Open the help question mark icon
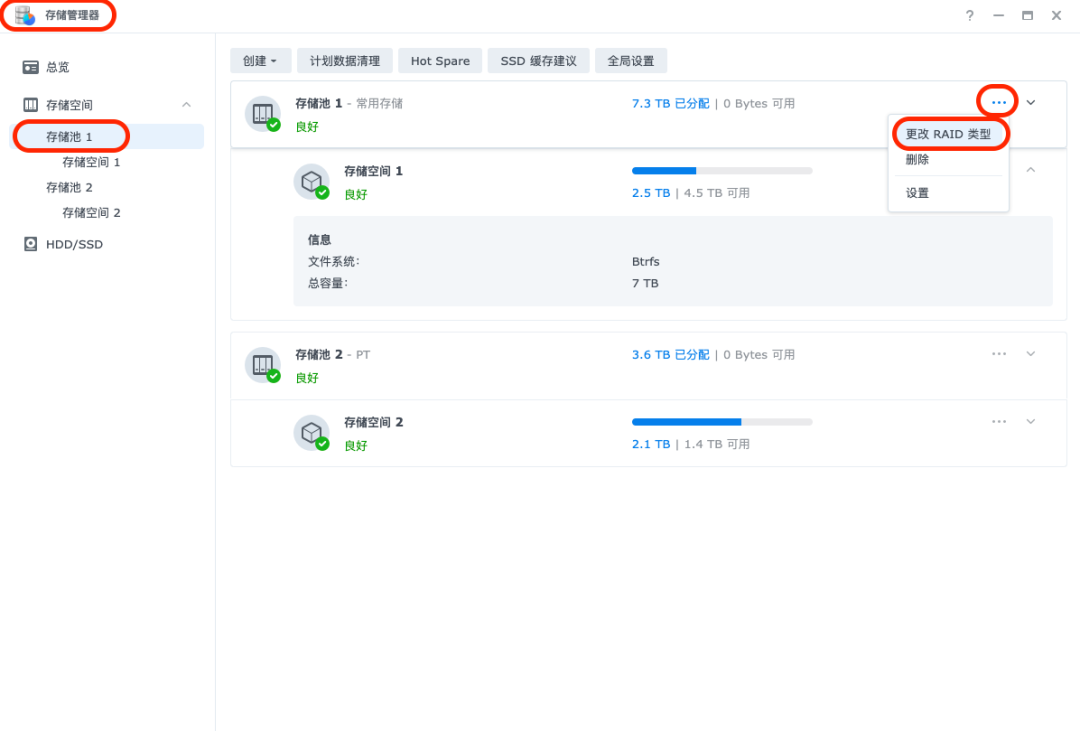This screenshot has width=1080, height=731. pos(969,16)
